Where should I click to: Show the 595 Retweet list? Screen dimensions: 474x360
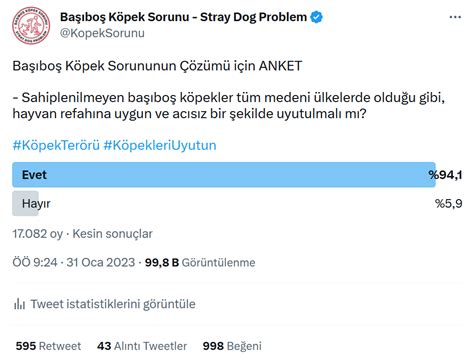(48, 346)
